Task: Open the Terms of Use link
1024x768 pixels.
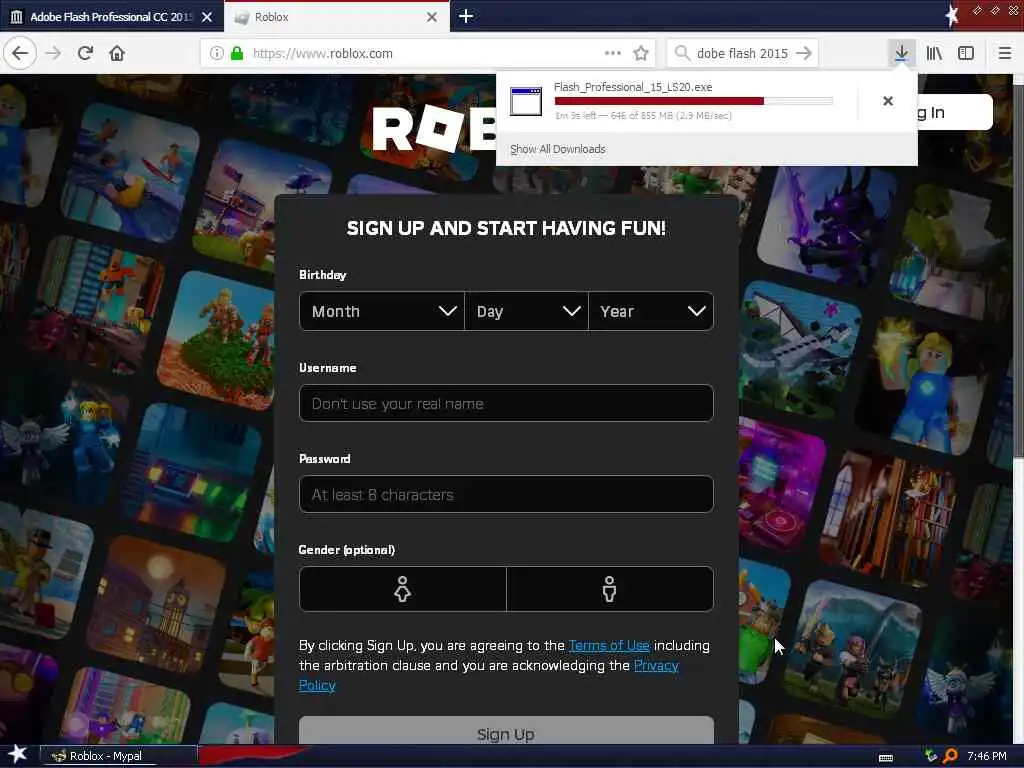Action: tap(609, 645)
